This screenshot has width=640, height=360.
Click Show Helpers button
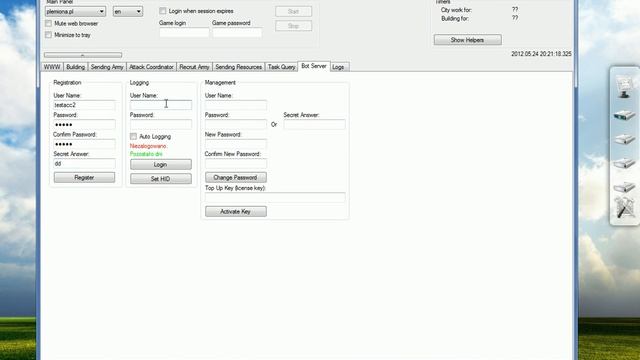pyautogui.click(x=468, y=40)
